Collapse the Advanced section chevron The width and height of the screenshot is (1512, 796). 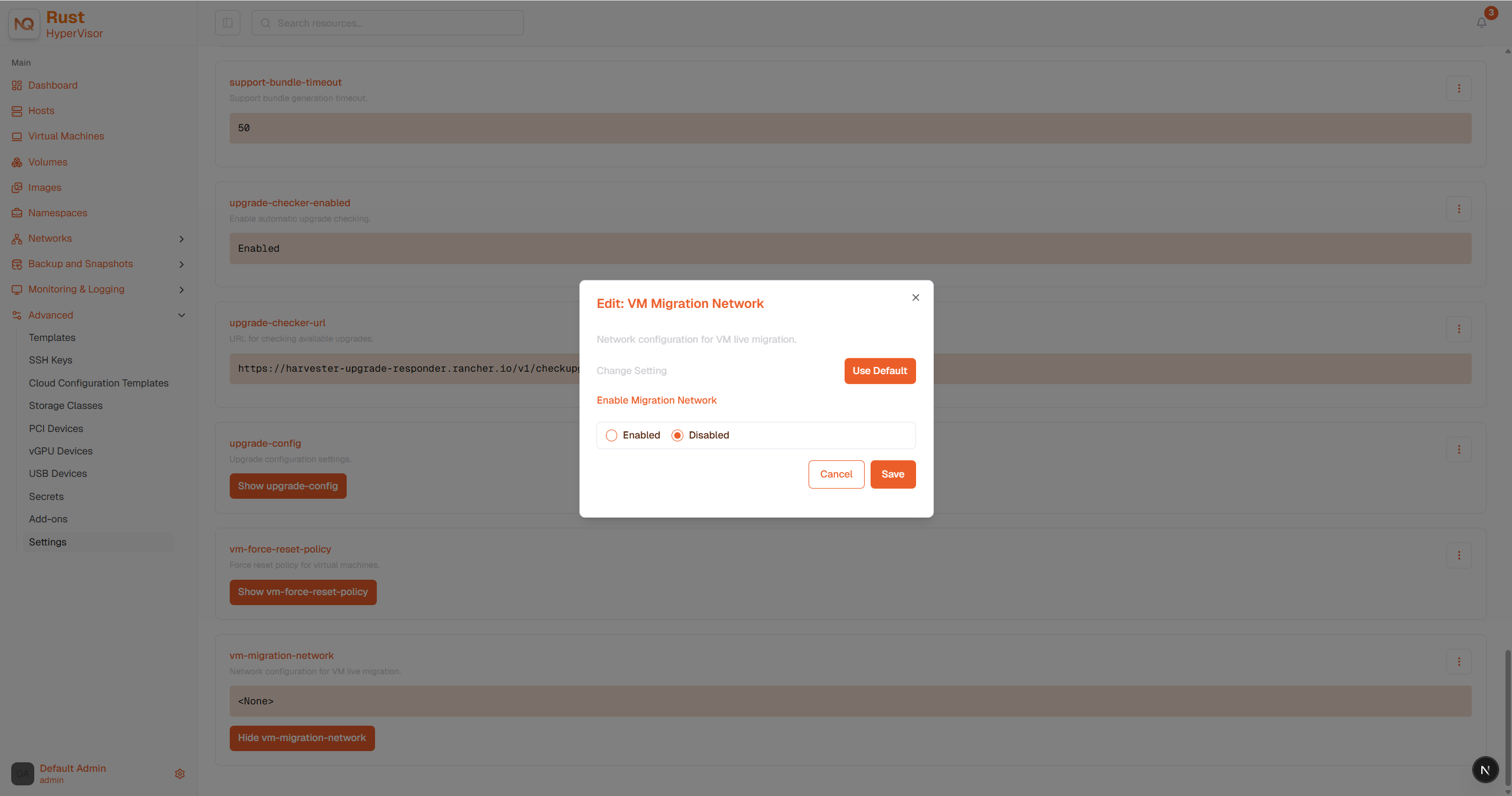(x=181, y=315)
